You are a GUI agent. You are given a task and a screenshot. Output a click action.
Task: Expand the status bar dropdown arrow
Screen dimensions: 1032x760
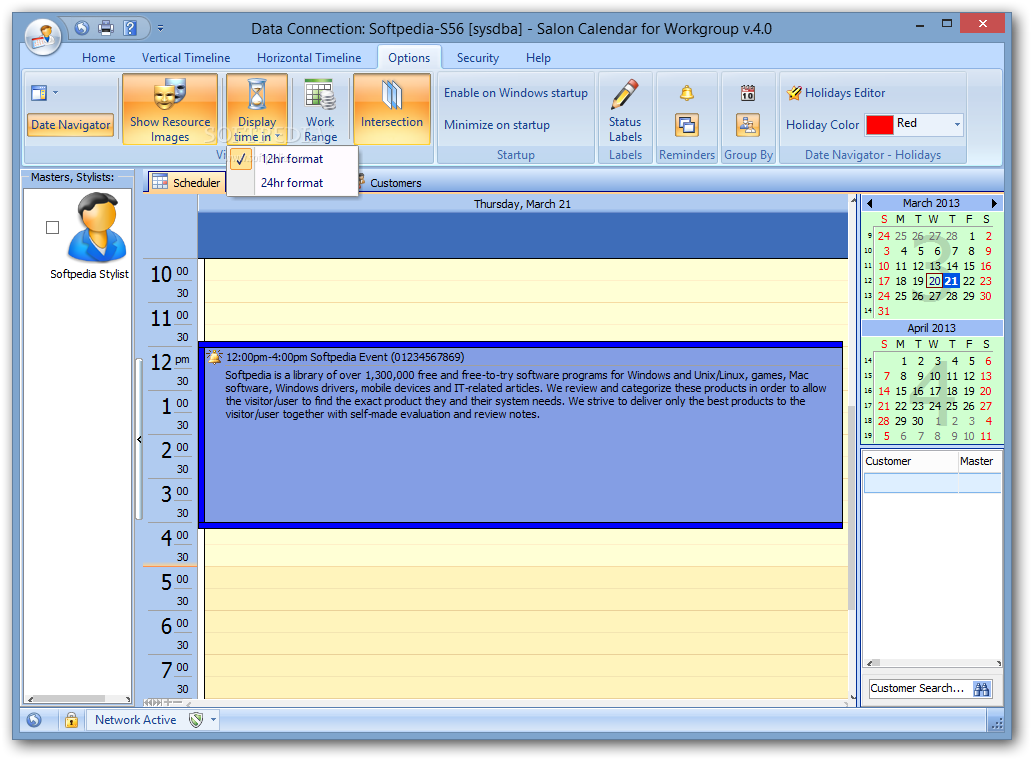(213, 720)
